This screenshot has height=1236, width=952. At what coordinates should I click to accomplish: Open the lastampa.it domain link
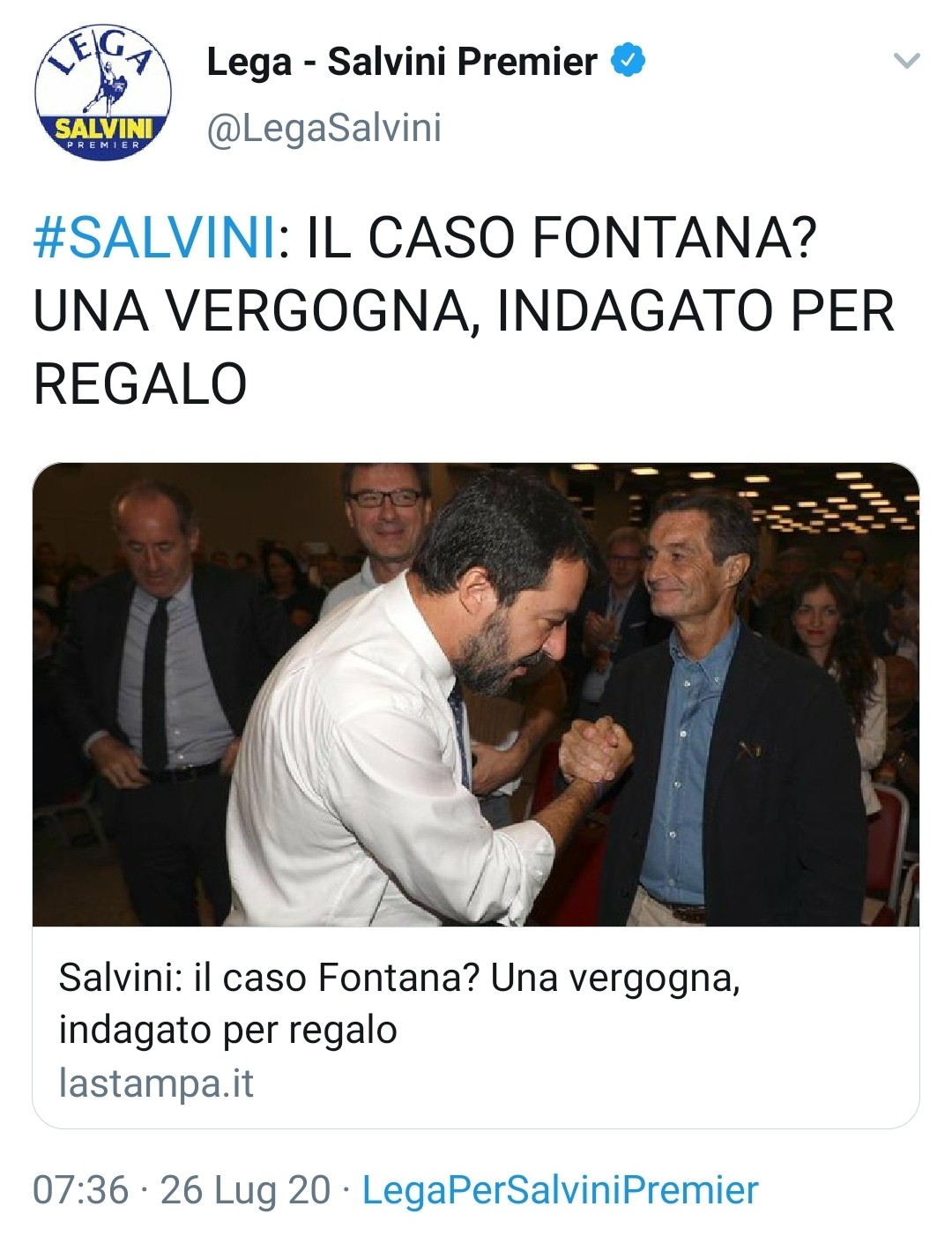[156, 1083]
